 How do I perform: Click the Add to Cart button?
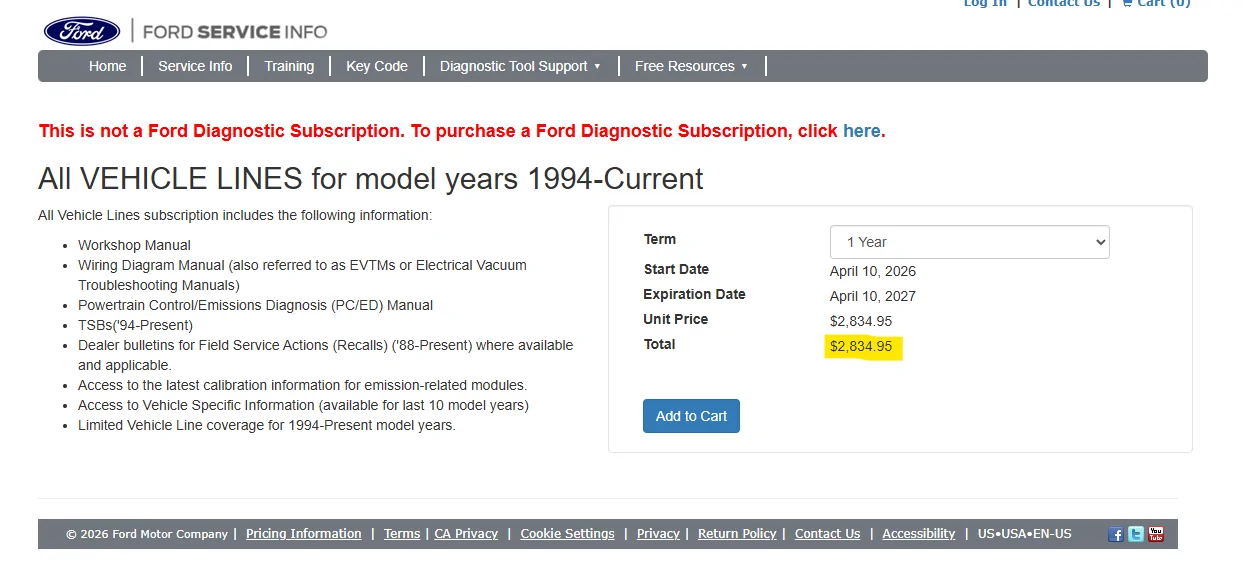(x=691, y=416)
